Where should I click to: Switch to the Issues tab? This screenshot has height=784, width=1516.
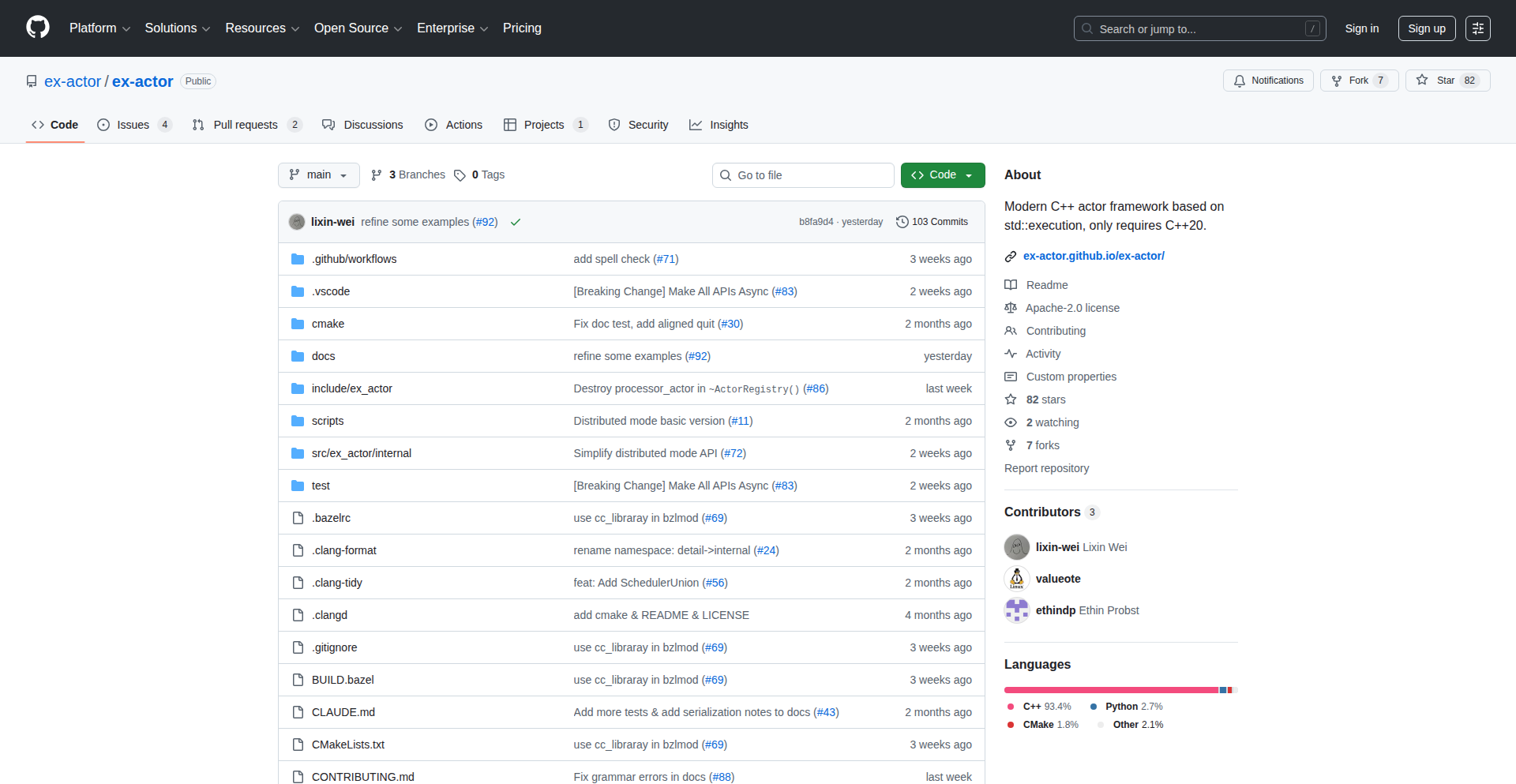tap(133, 125)
